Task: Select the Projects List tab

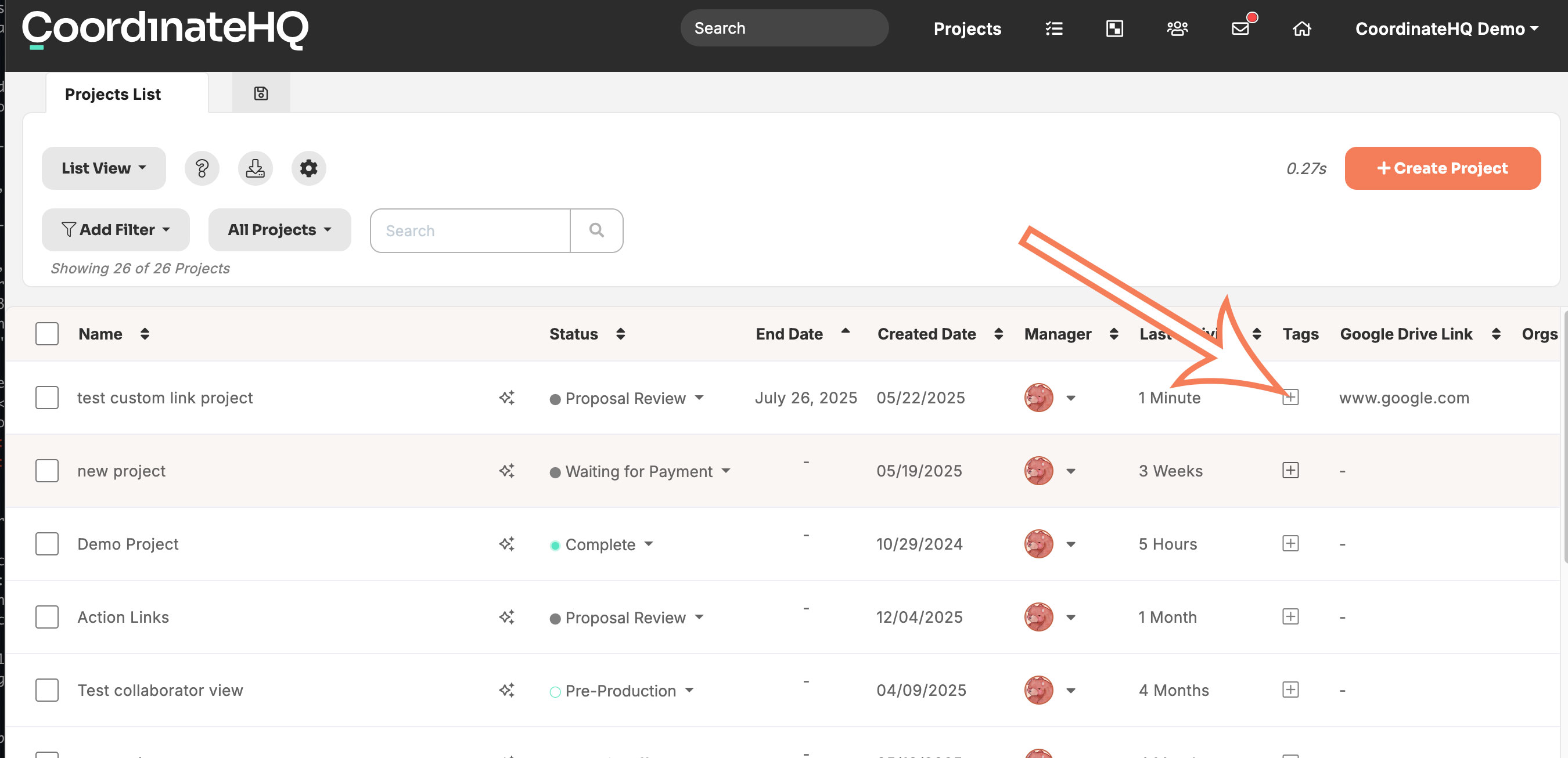Action: click(x=127, y=93)
